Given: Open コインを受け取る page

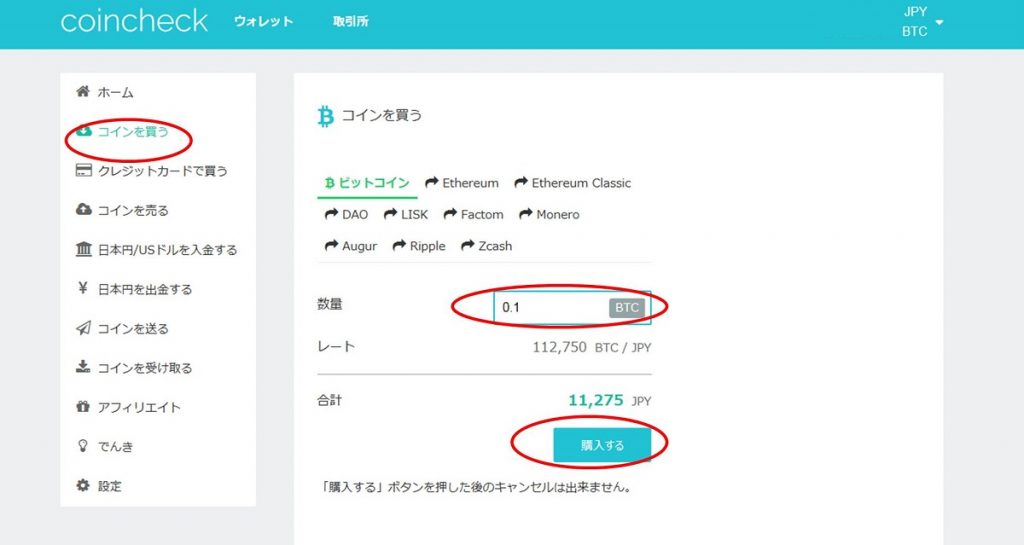Looking at the screenshot, I should (x=145, y=368).
